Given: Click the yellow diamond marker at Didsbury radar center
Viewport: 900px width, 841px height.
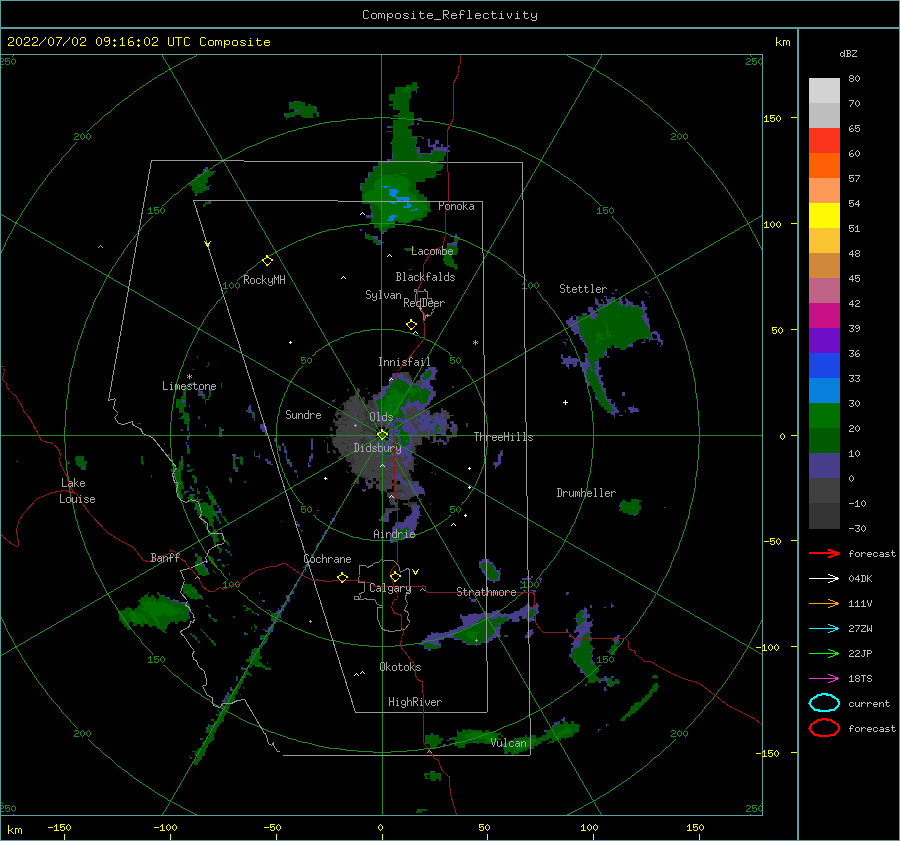Looking at the screenshot, I should (x=382, y=435).
